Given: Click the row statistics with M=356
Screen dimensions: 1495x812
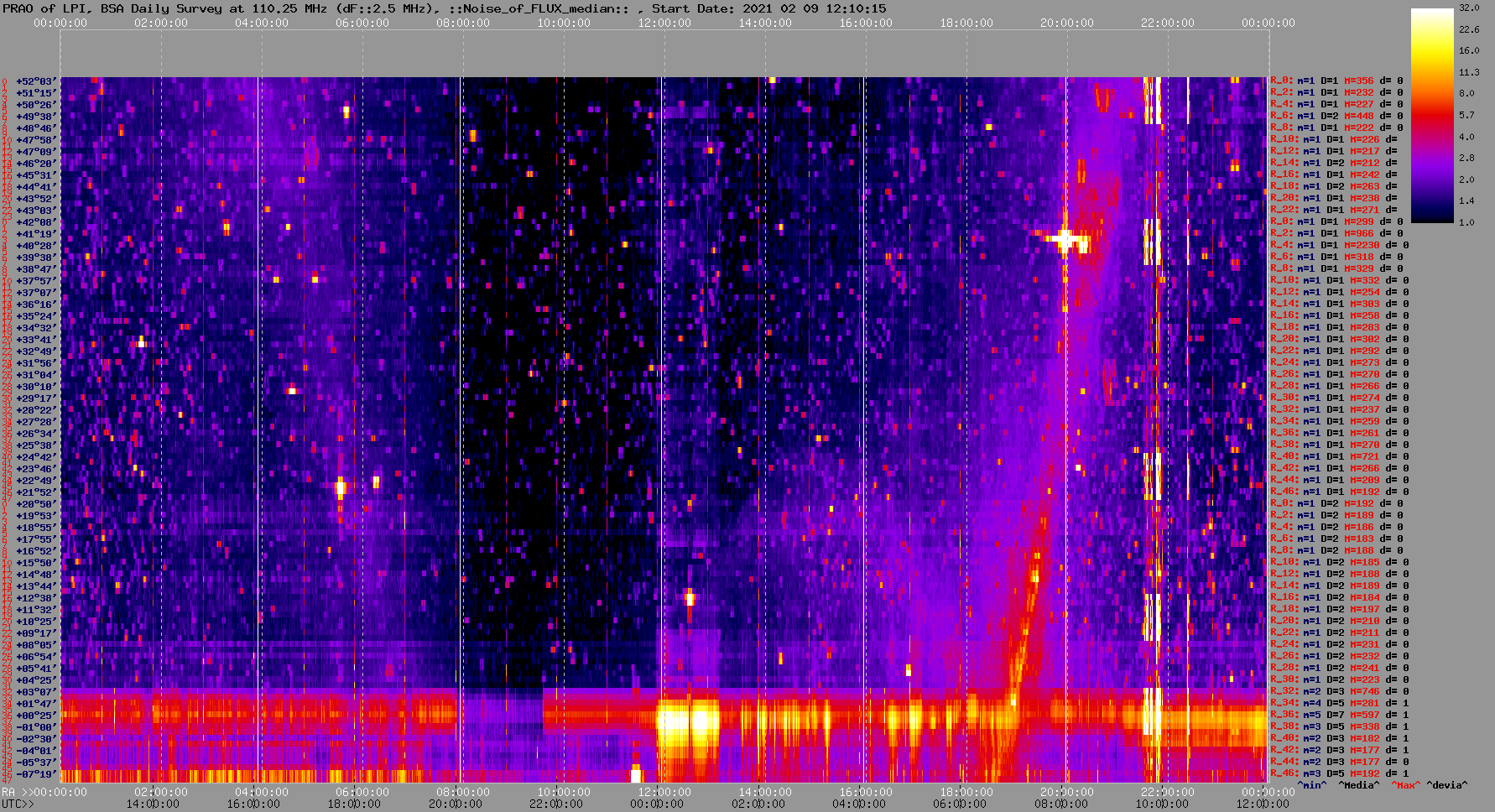Looking at the screenshot, I should (x=1336, y=81).
